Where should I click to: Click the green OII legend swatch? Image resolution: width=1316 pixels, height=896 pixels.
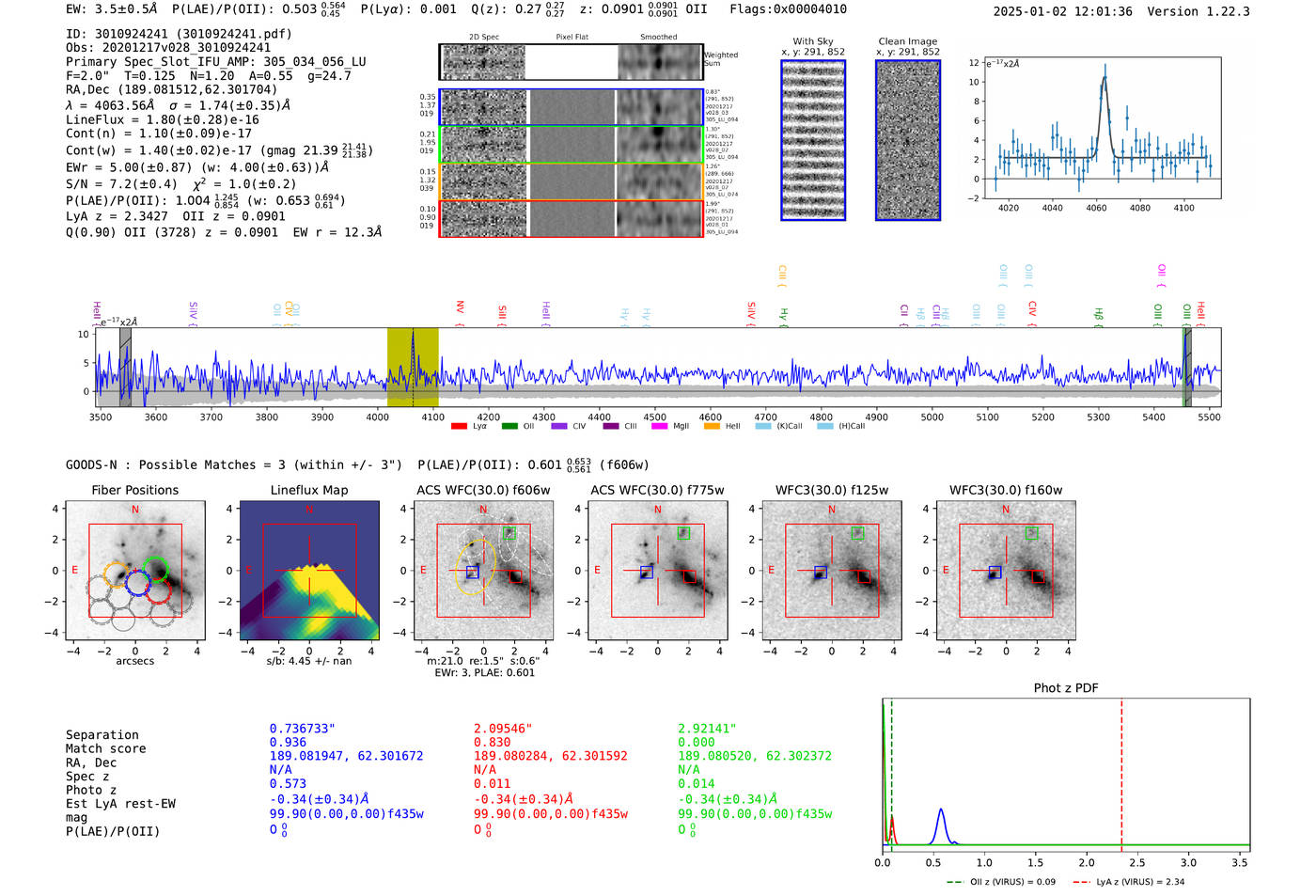coord(509,426)
